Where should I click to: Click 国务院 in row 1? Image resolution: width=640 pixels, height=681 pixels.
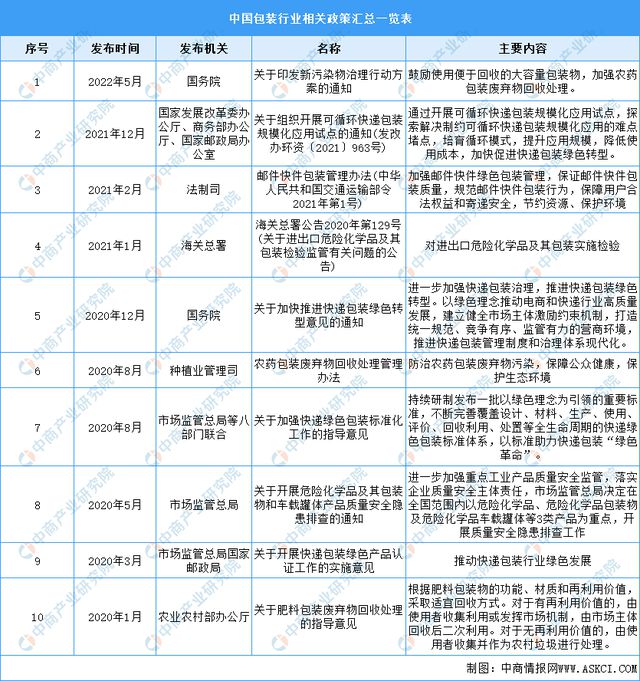204,82
